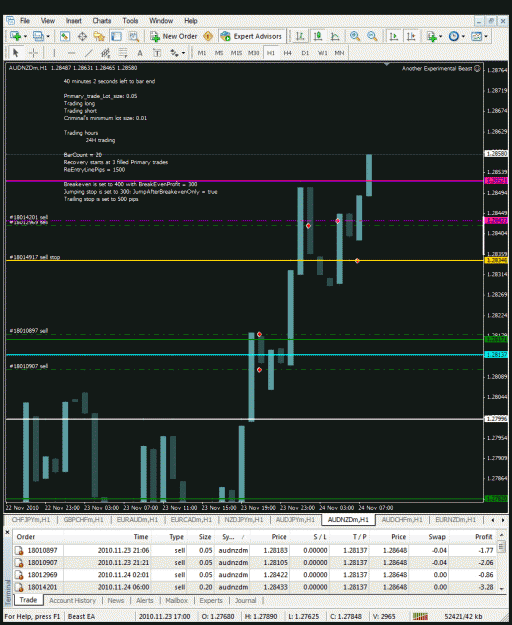The height and width of the screenshot is (625, 512).
Task: Close the Terminal panel with x
Action: point(7,532)
